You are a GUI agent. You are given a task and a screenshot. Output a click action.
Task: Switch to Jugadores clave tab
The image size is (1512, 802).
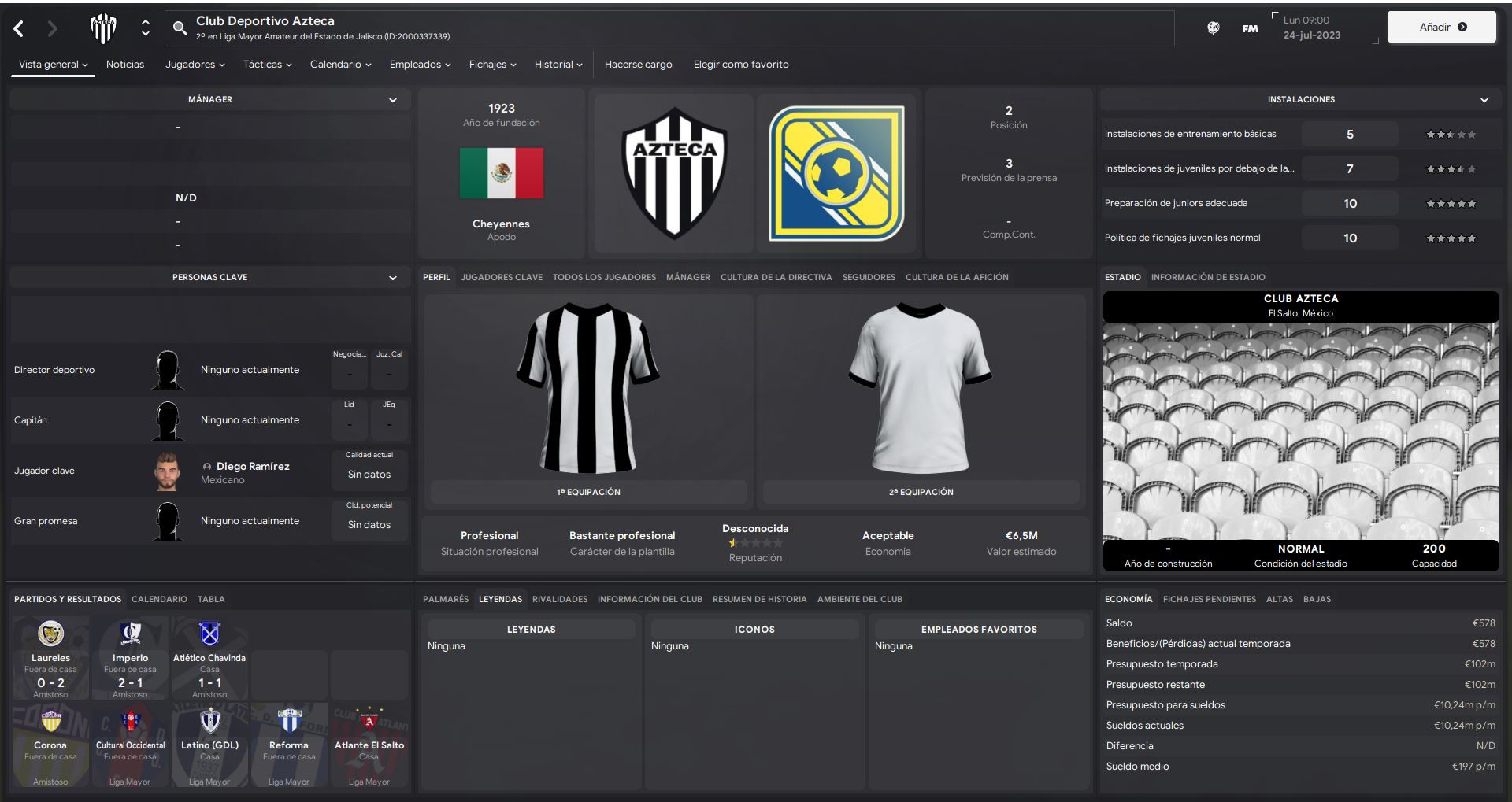[x=502, y=277]
